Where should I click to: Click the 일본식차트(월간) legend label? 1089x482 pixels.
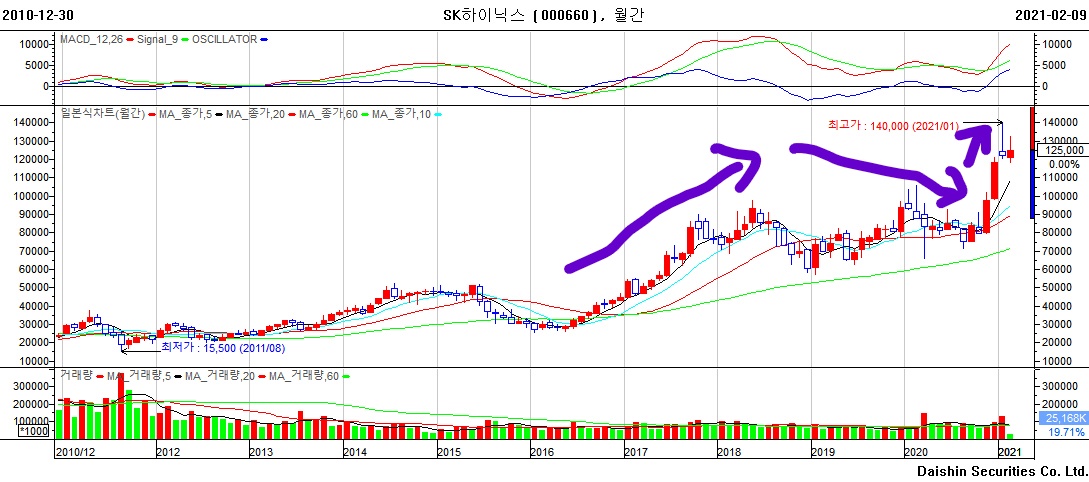101,115
